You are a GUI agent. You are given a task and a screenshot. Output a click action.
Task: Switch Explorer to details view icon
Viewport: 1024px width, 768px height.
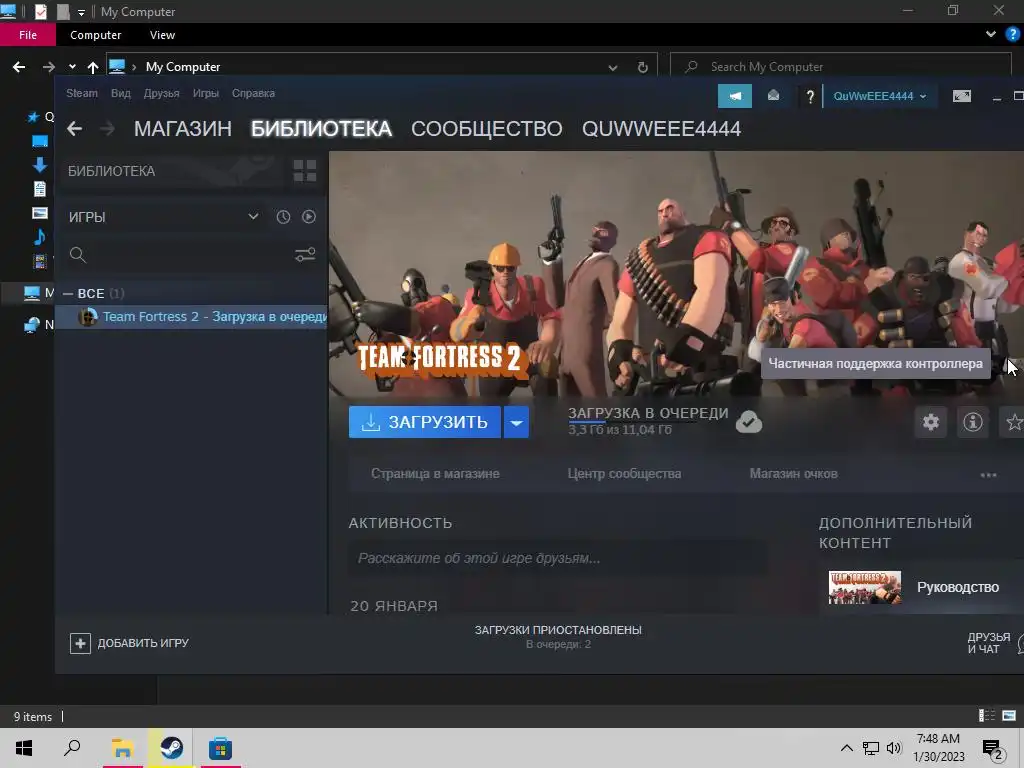(x=987, y=716)
